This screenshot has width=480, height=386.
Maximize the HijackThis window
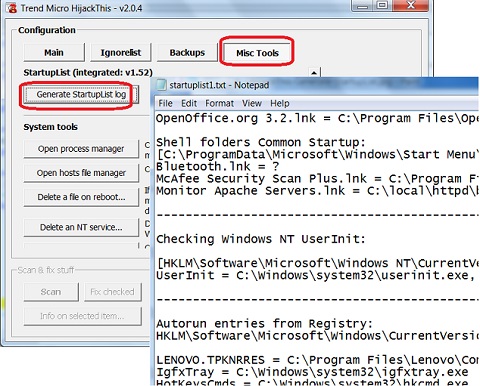click(383, 6)
